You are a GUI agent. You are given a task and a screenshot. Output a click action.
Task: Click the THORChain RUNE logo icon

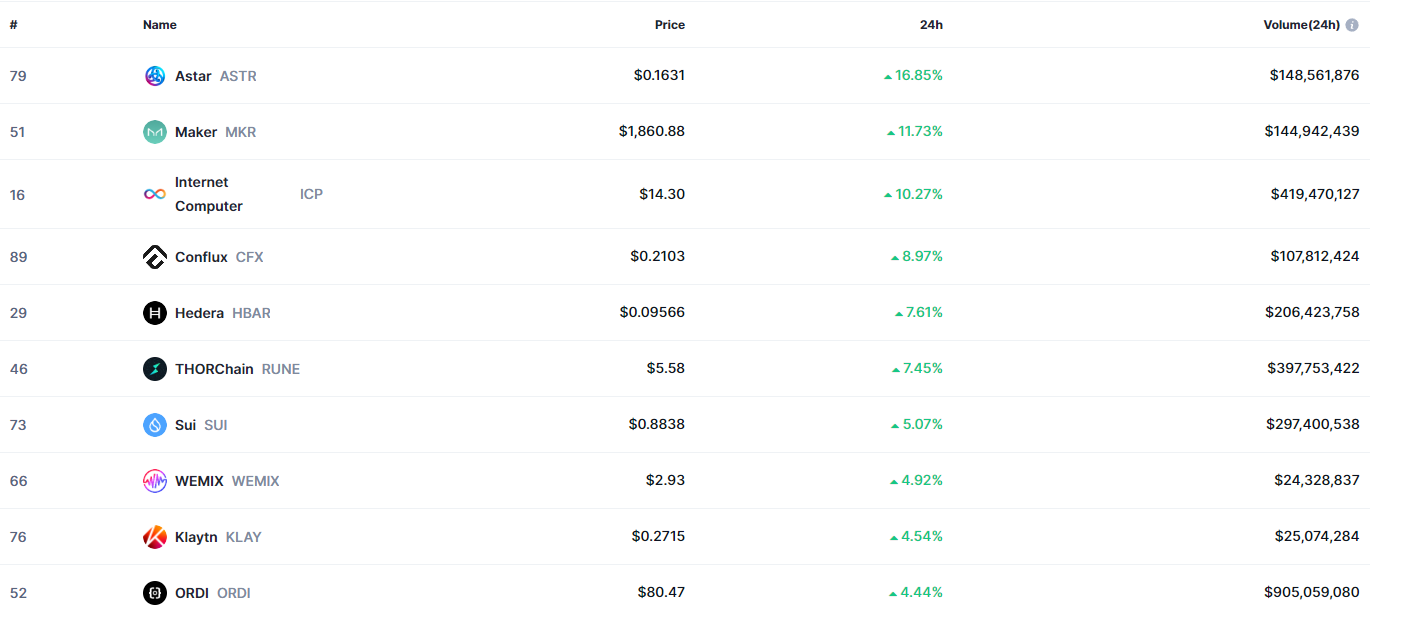pyautogui.click(x=155, y=369)
